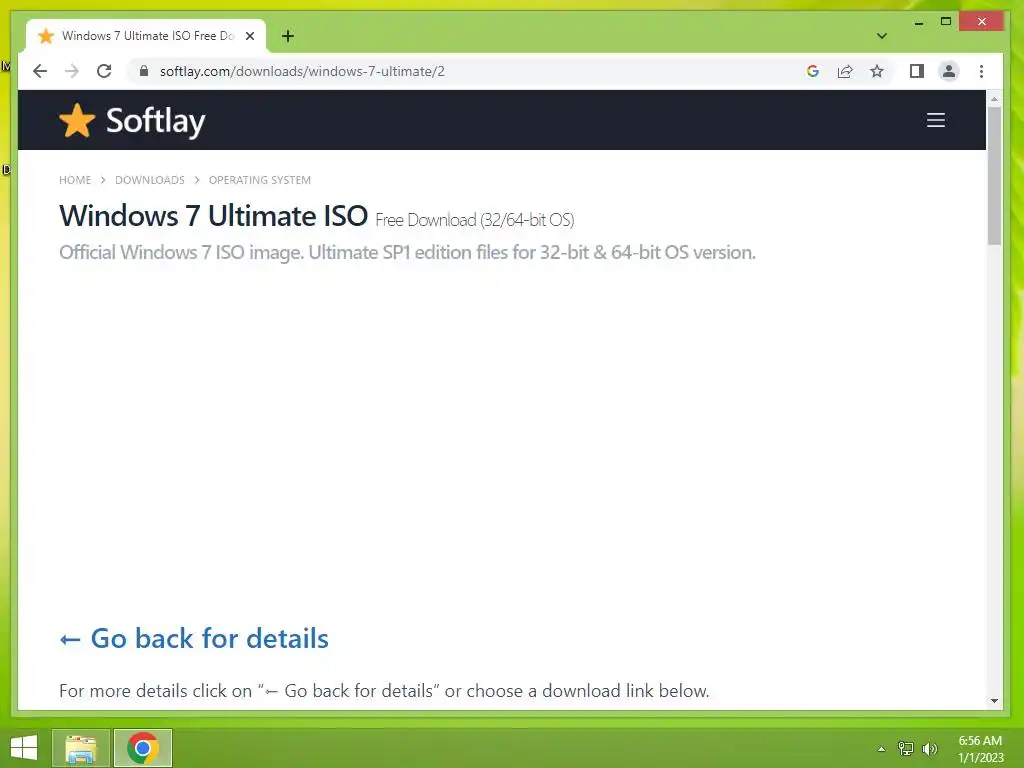Expand the tab search dropdown arrow
The image size is (1024, 768).
(882, 36)
